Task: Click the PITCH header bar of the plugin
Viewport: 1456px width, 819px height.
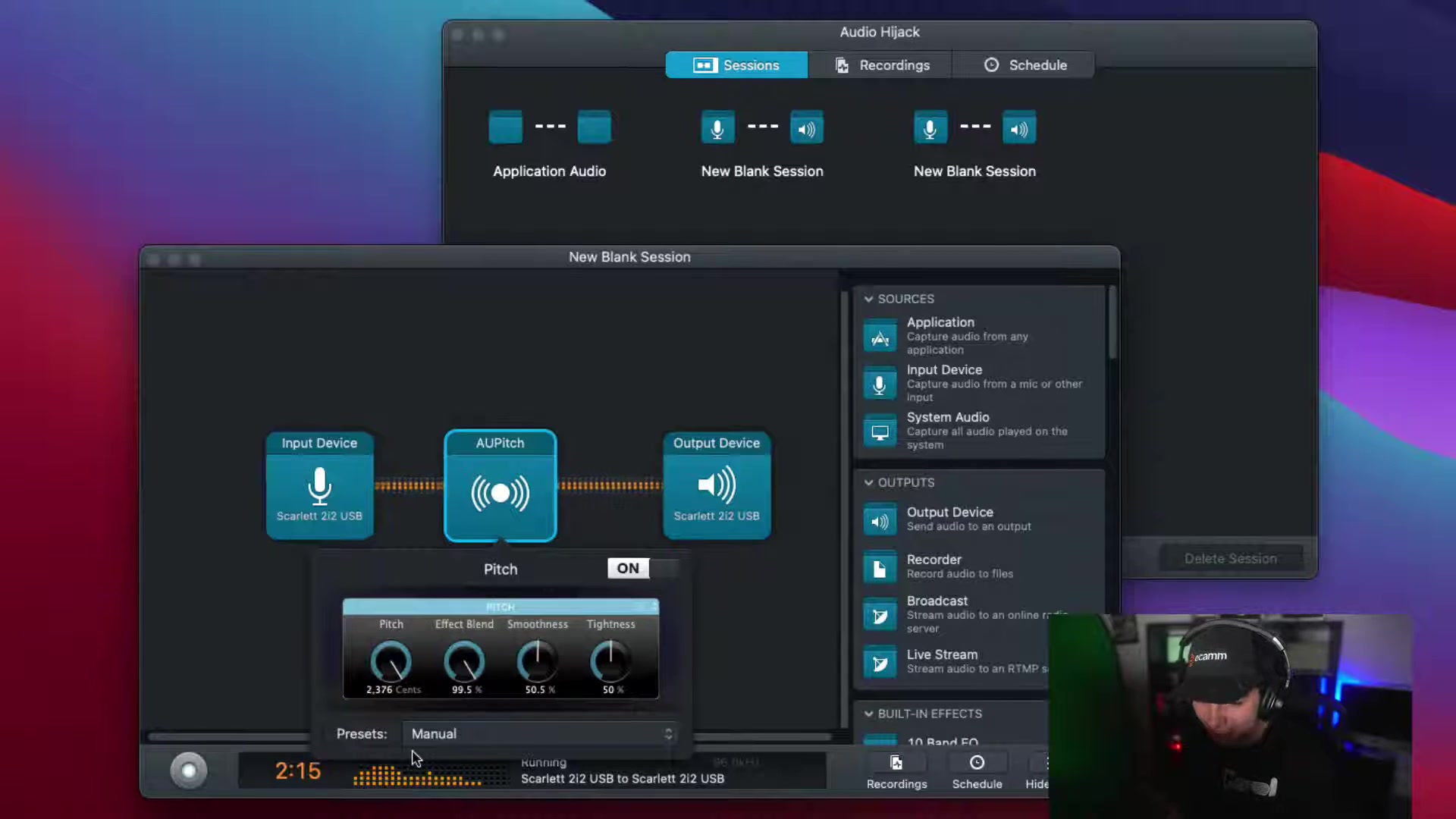Action: 500,607
